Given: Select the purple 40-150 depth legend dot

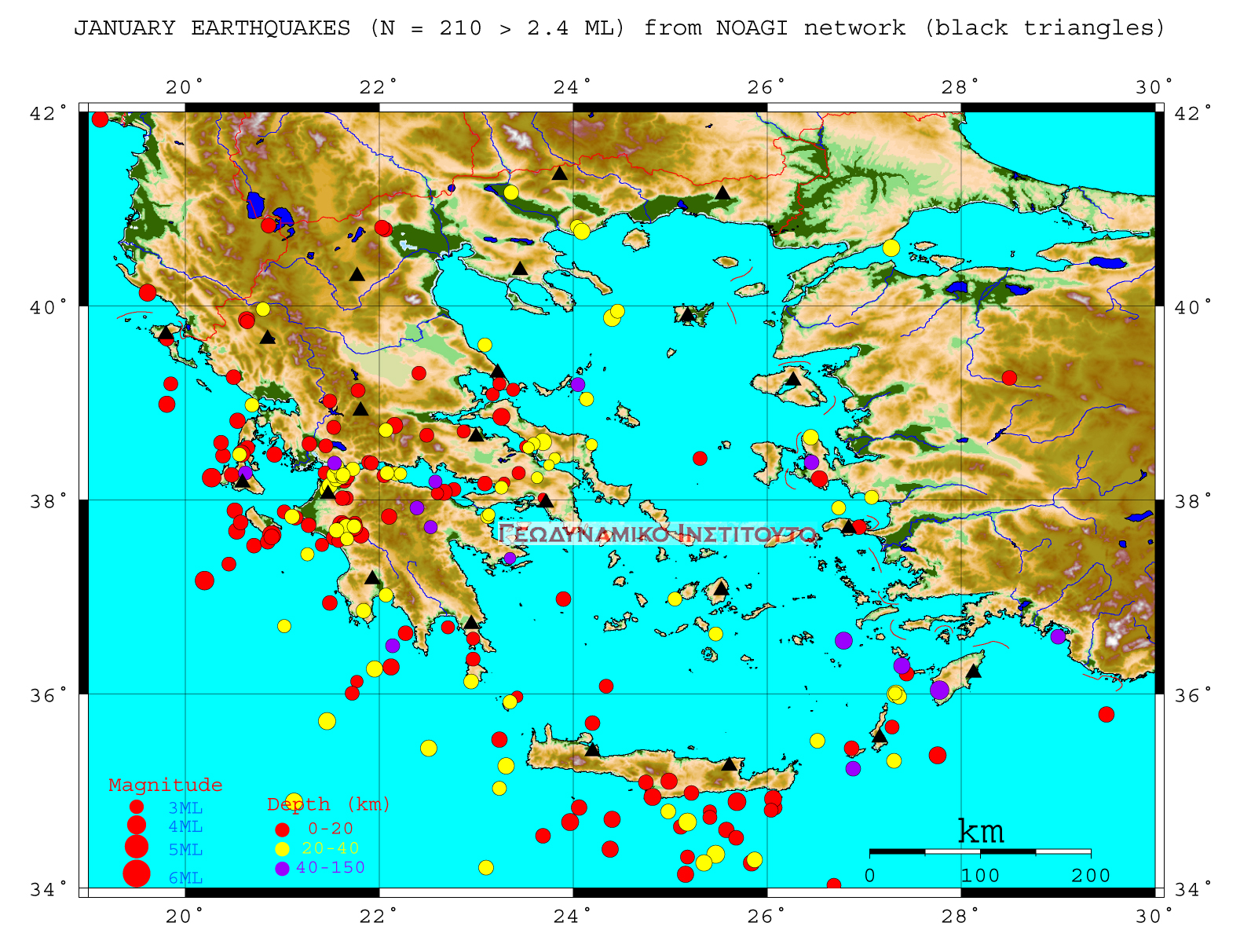Looking at the screenshot, I should tap(283, 868).
